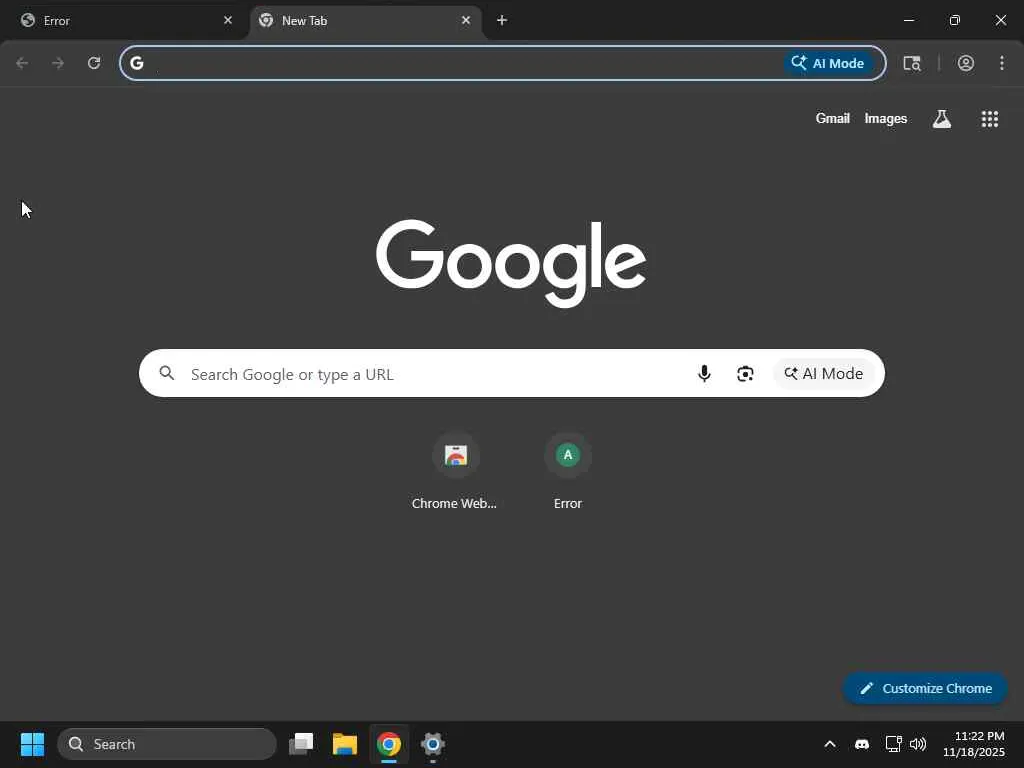This screenshot has height=768, width=1024.
Task: Click the Google logo
Action: (x=511, y=263)
